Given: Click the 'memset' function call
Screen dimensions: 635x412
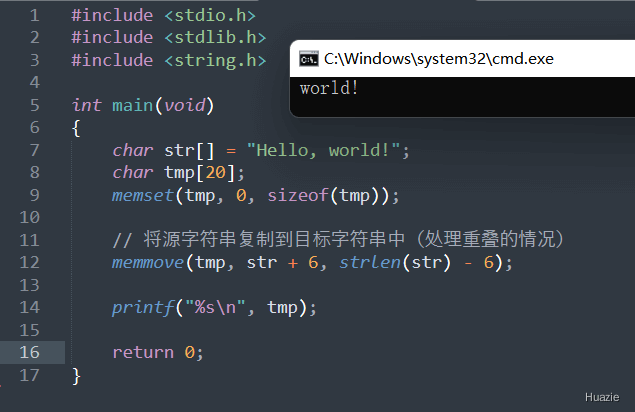Looking at the screenshot, I should click(143, 195).
